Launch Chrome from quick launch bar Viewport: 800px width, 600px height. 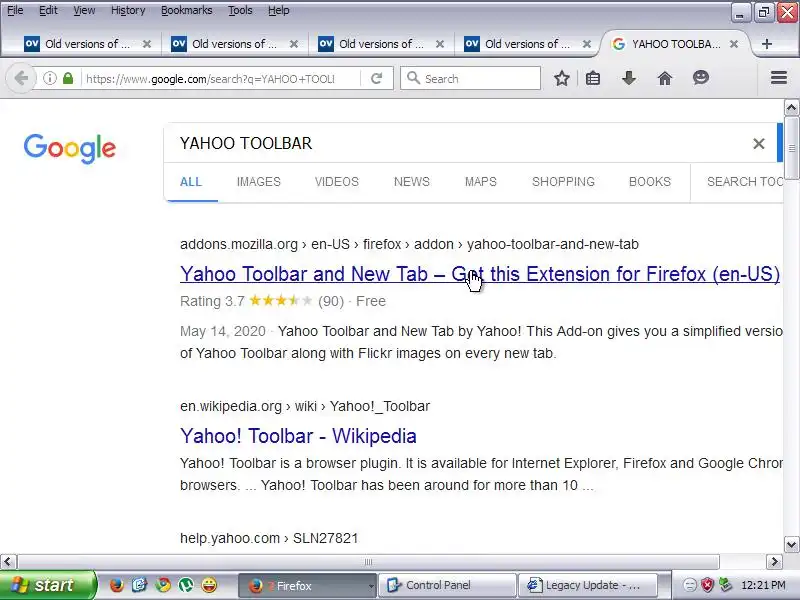(163, 585)
